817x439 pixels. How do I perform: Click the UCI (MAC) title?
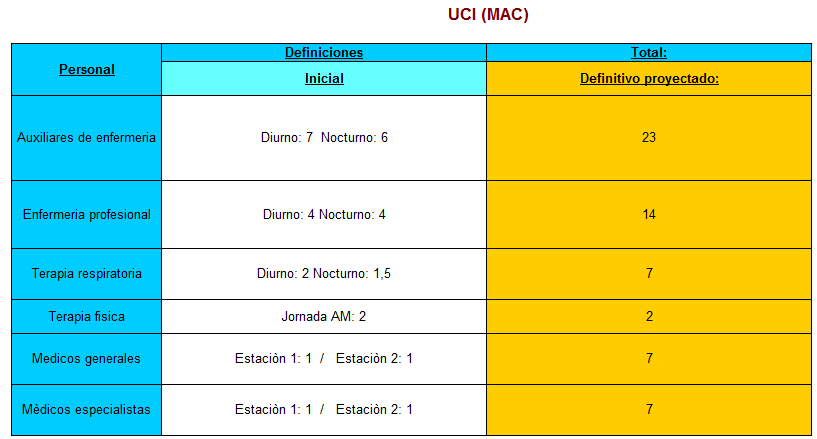click(x=488, y=15)
